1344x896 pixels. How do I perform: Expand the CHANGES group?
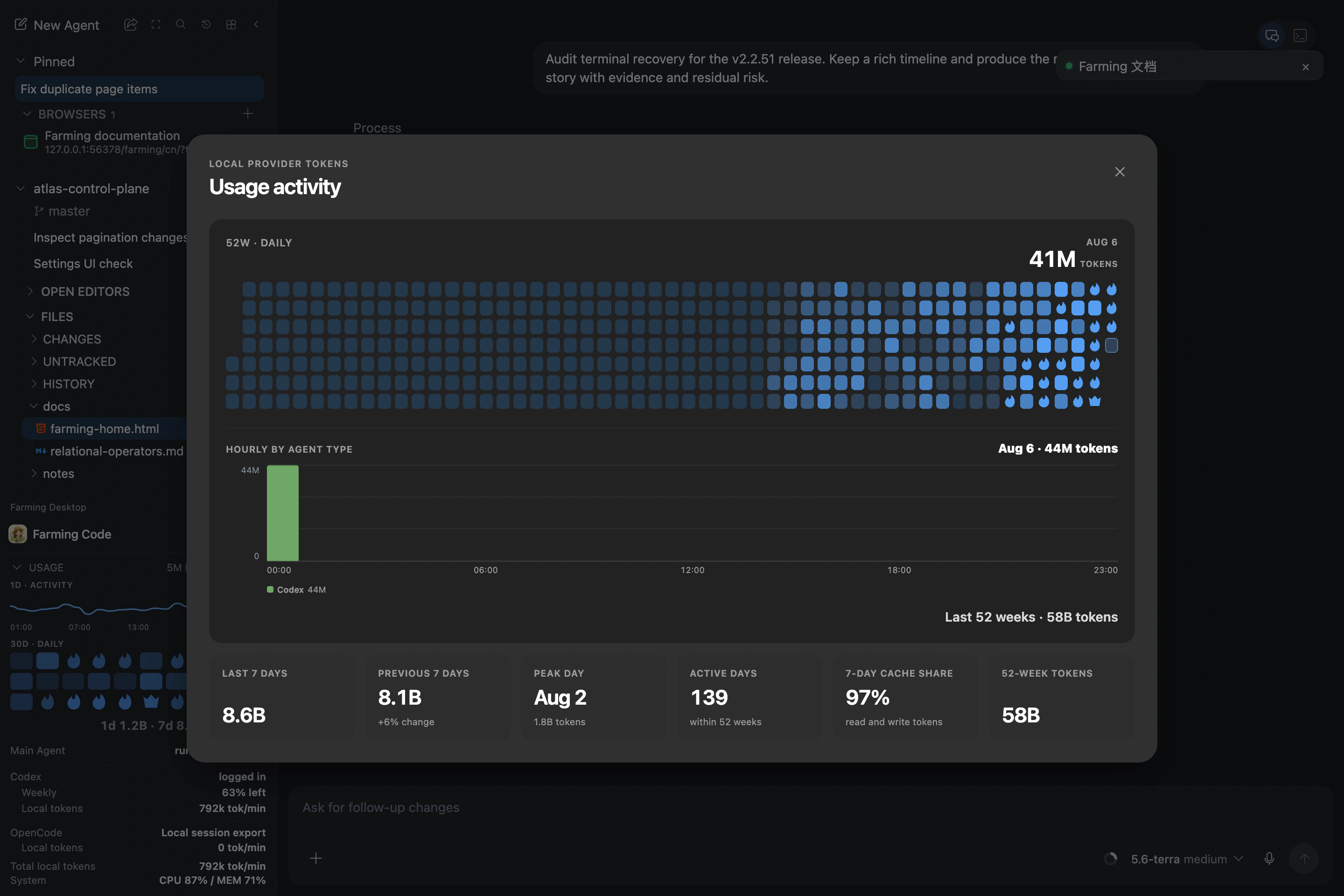click(34, 338)
